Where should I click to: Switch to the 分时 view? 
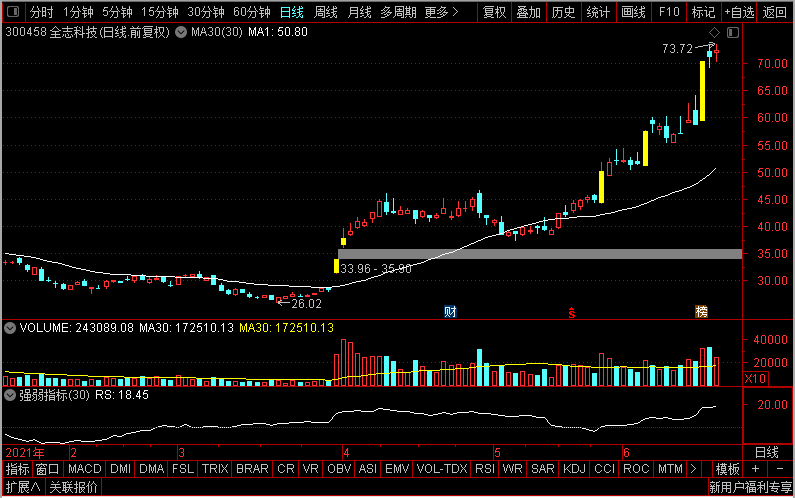coord(41,12)
